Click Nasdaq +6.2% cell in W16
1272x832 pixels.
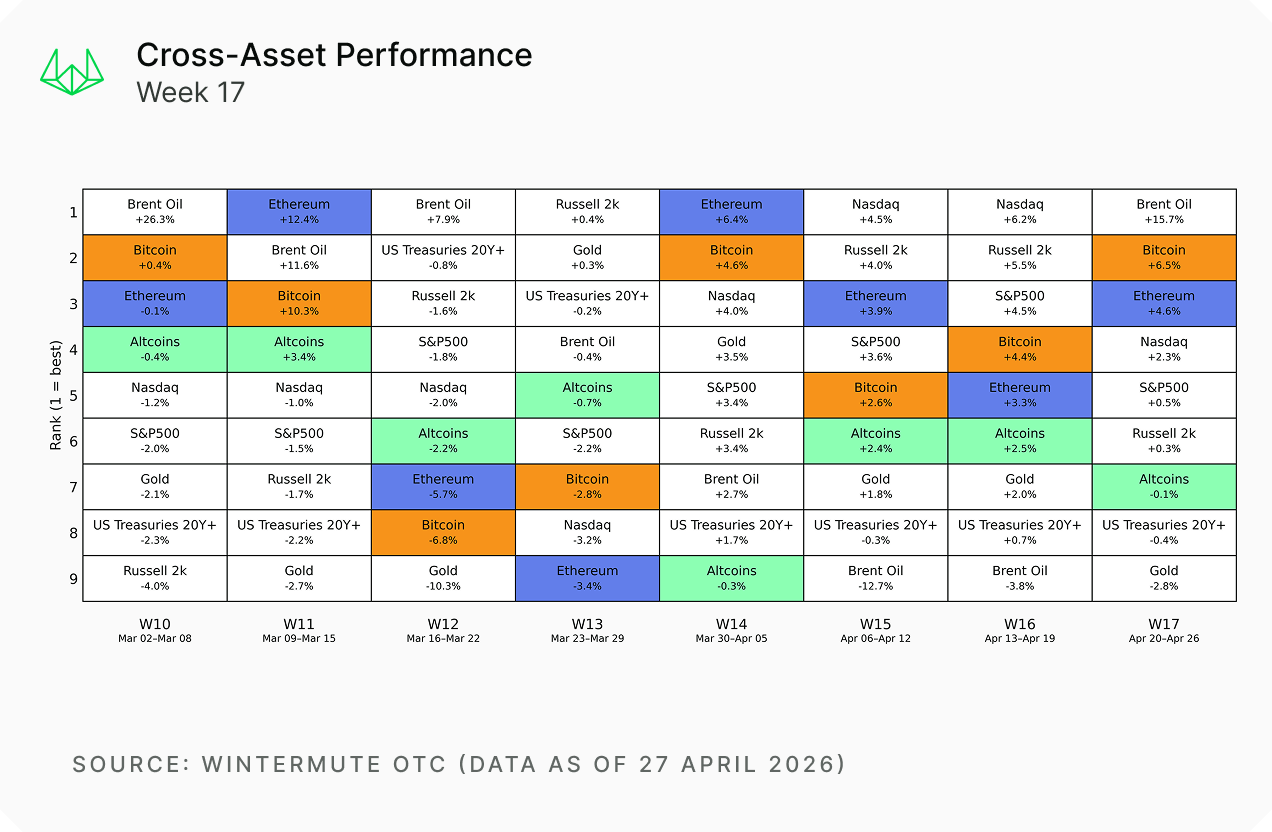(x=1019, y=211)
